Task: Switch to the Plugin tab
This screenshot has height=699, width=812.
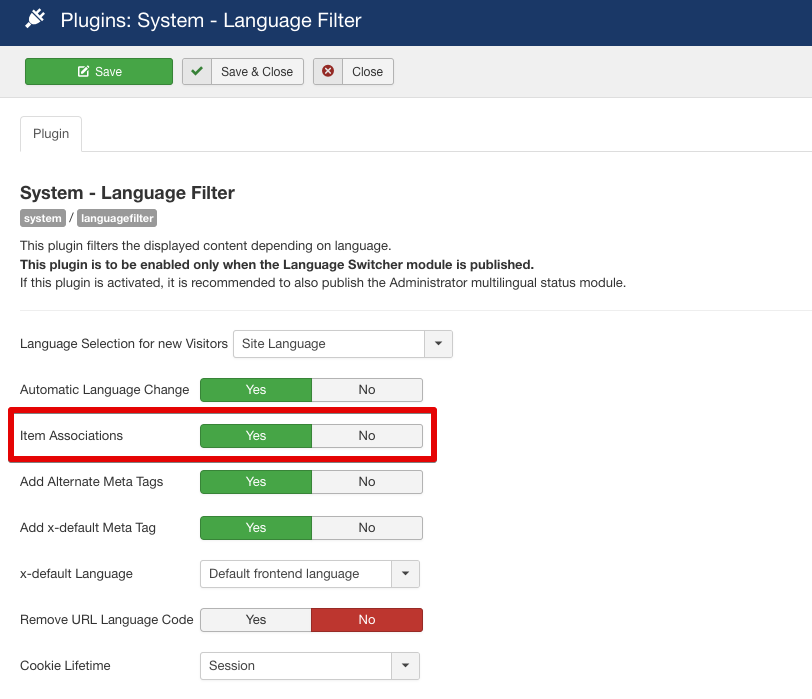Action: (51, 134)
